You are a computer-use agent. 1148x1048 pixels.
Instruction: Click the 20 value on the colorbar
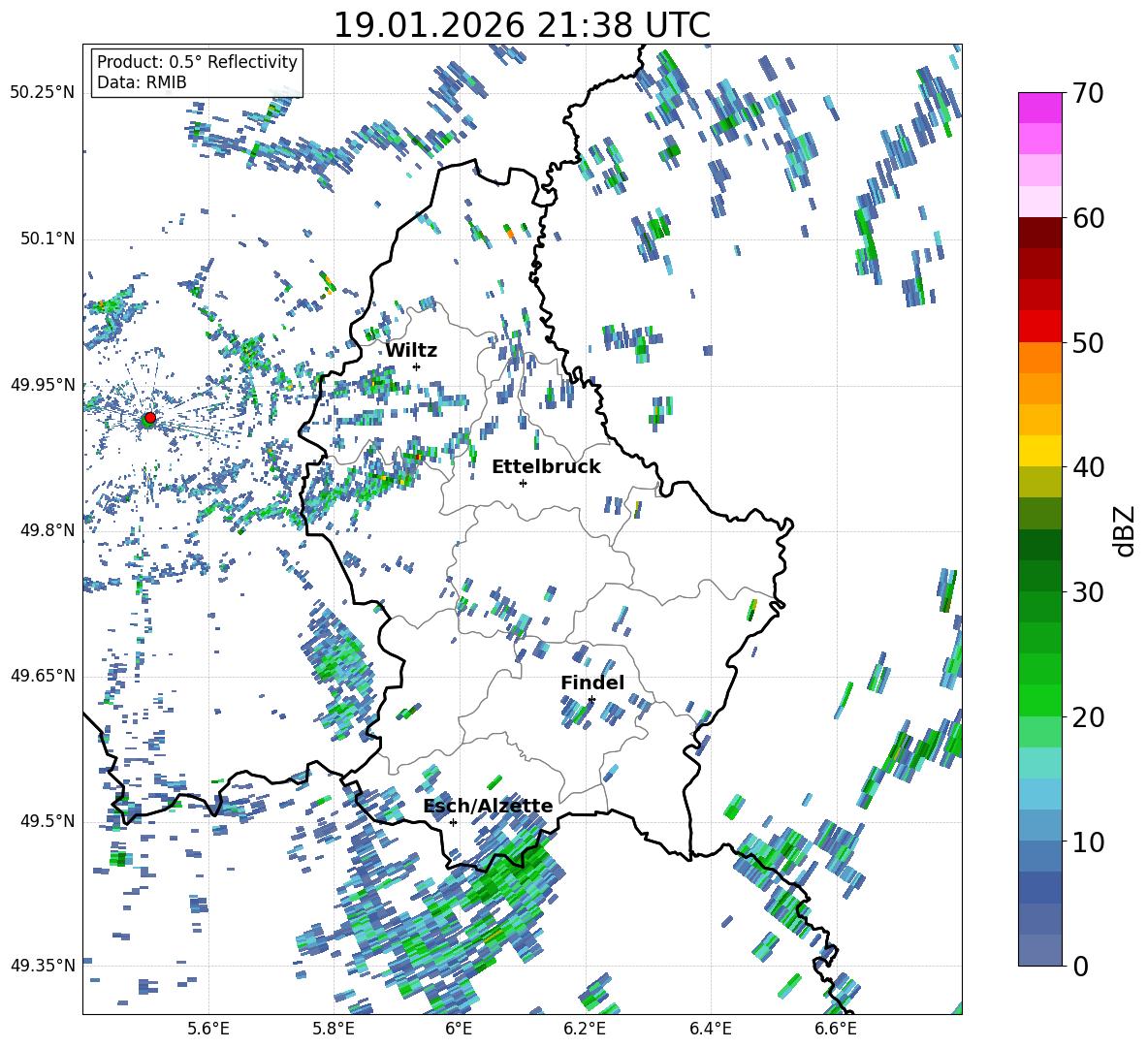[x=1088, y=717]
